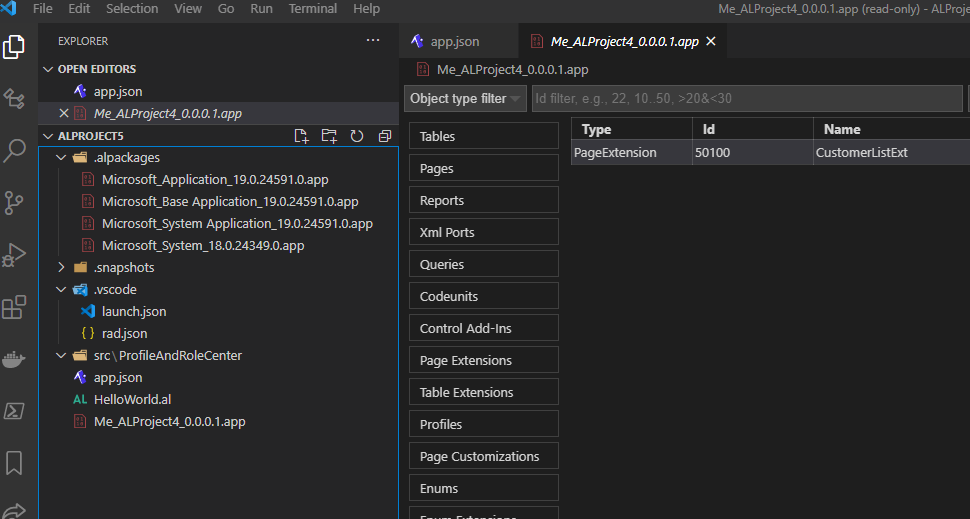Open the File menu

(42, 9)
